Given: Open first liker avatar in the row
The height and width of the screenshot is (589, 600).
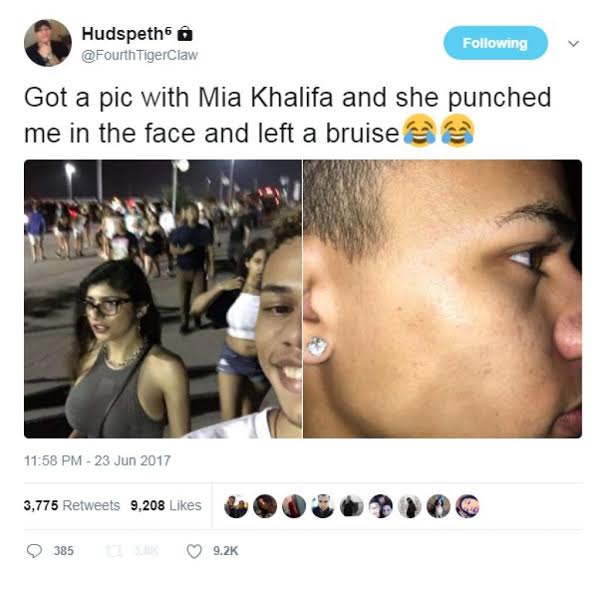Looking at the screenshot, I should pos(236,506).
